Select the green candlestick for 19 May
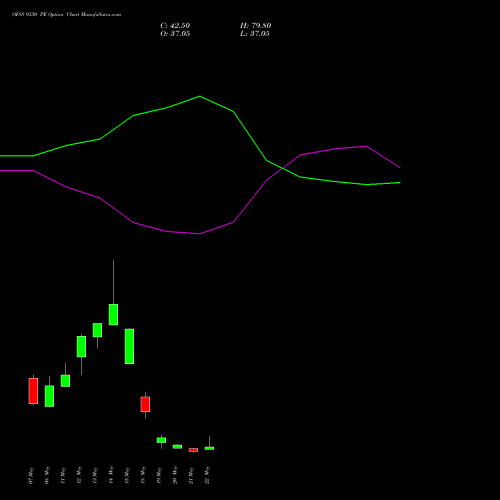Viewport: 500px width, 500px height. coord(161,440)
